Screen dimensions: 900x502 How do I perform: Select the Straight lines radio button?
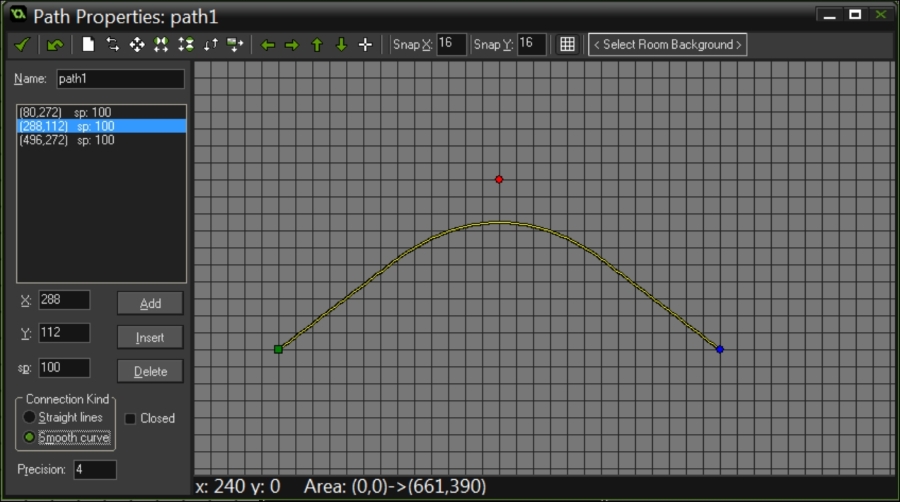(30, 417)
